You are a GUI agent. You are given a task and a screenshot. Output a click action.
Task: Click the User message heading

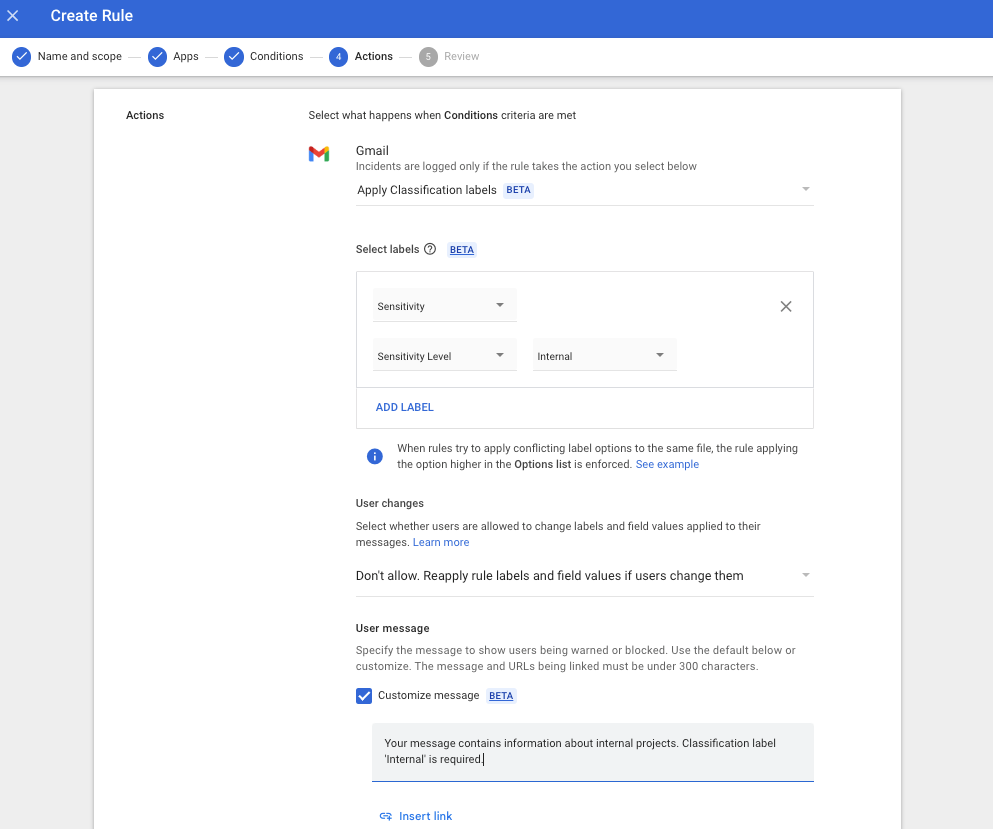(x=393, y=628)
